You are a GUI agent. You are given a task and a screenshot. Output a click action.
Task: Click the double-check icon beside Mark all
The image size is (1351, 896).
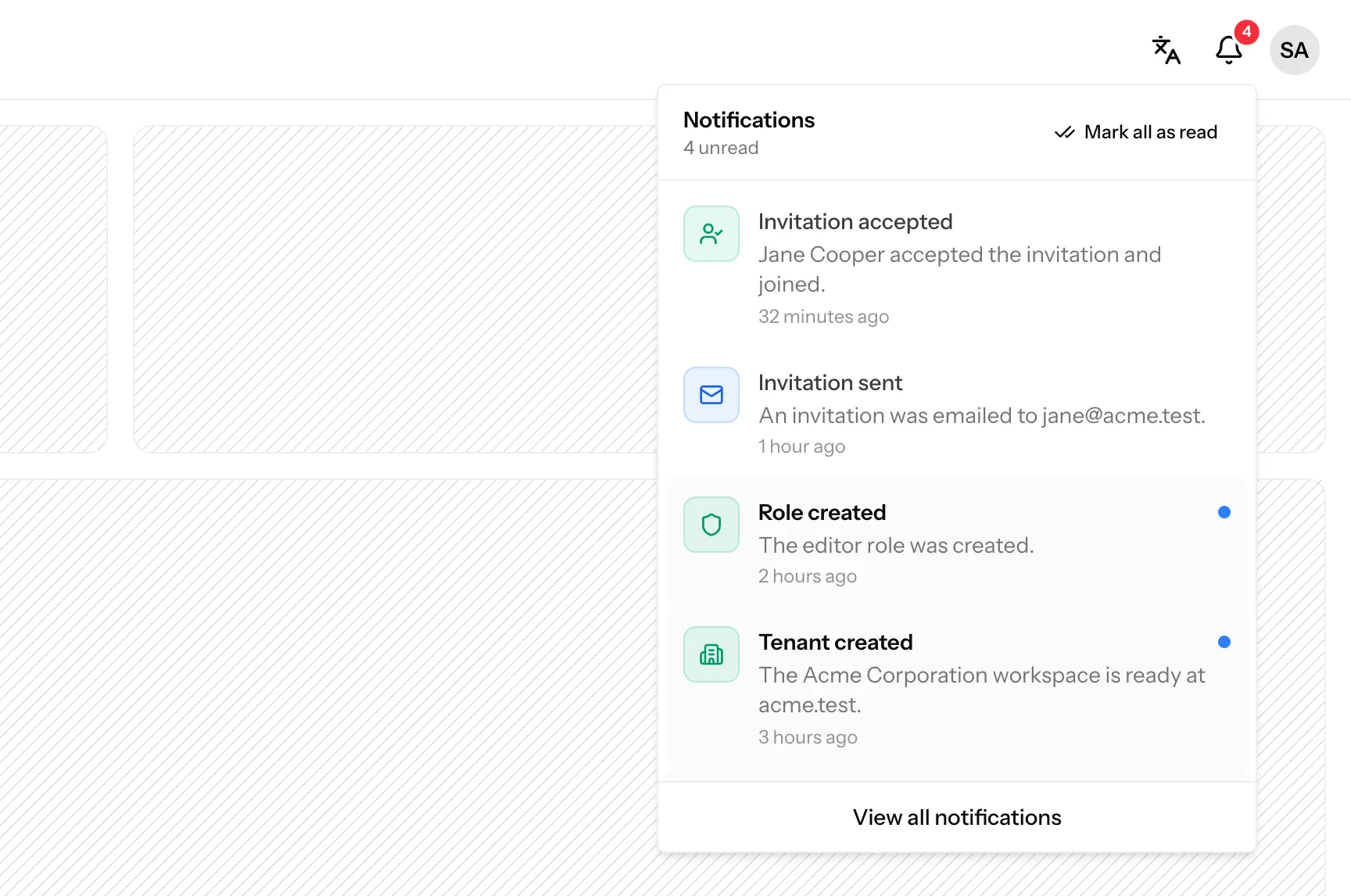point(1064,132)
